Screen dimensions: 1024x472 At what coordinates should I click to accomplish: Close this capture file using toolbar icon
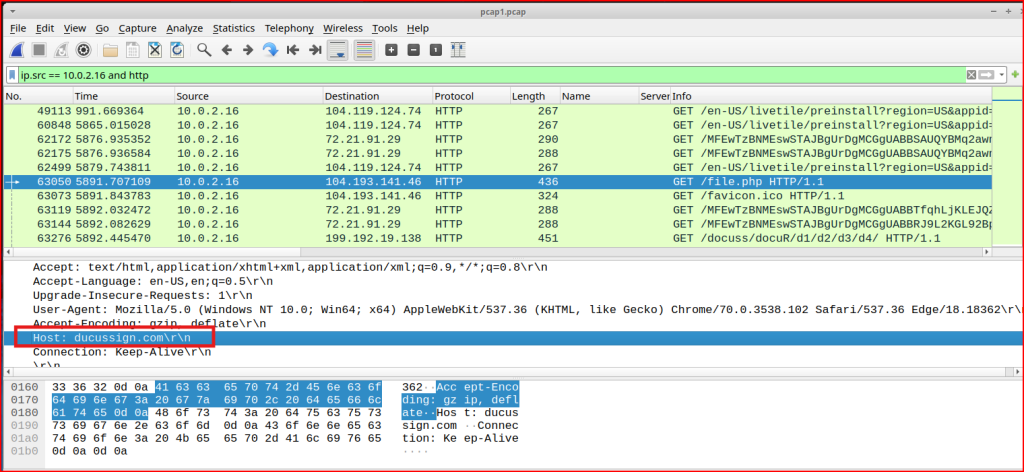(x=155, y=49)
